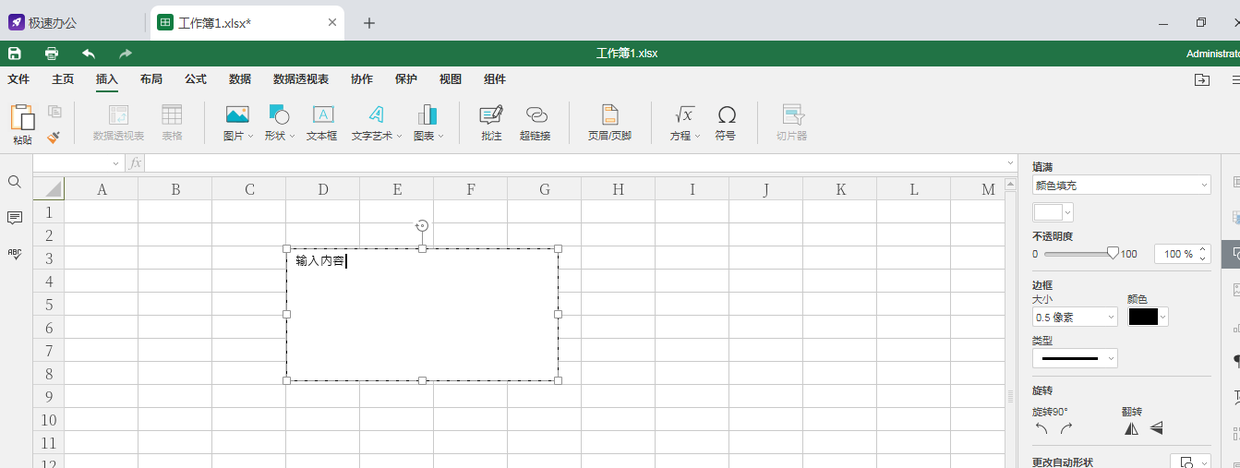
Task: Switch to the 保护 tab
Action: tap(406, 79)
